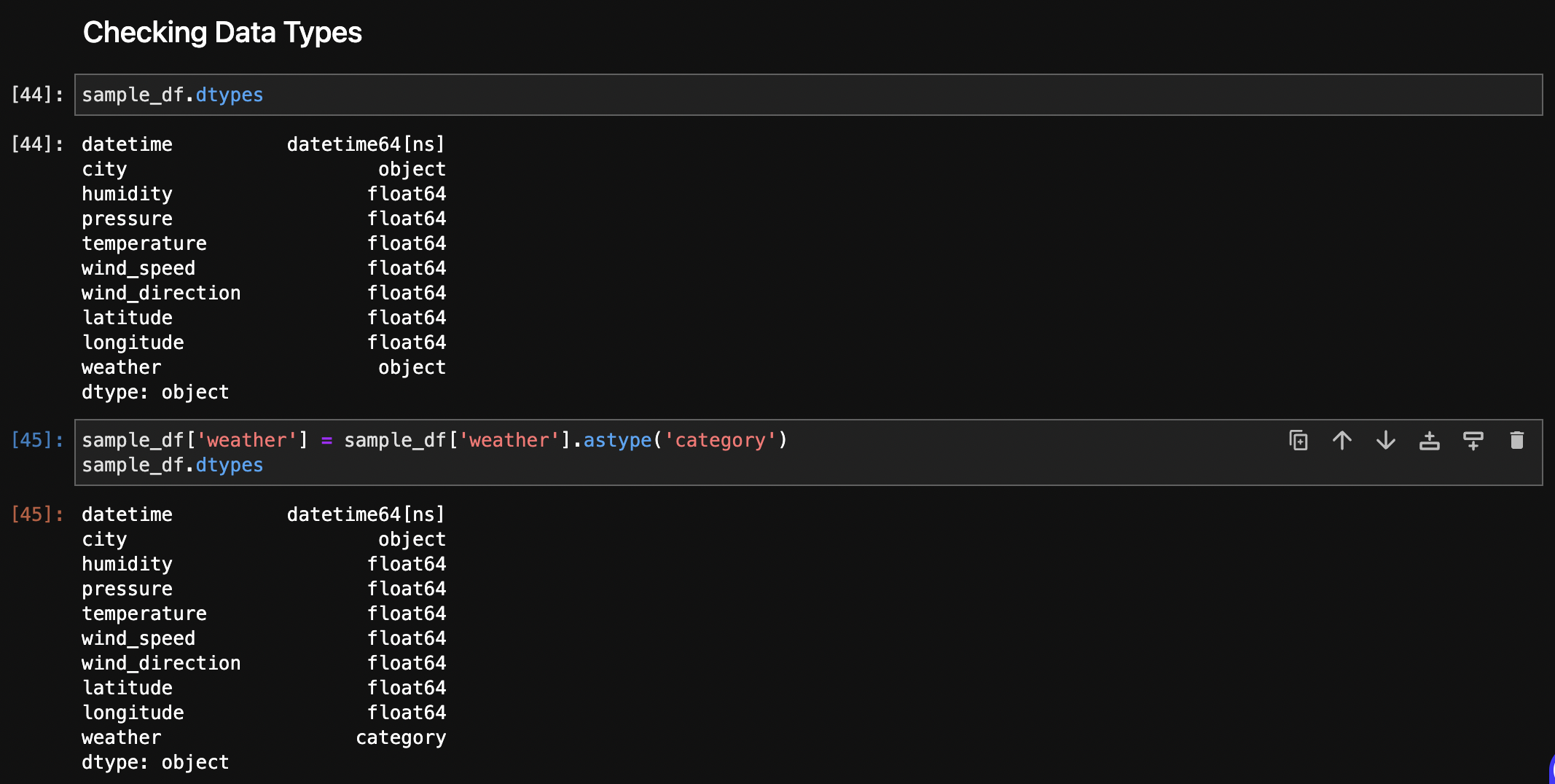Click 'datetime64[ns]' in output 44

click(x=366, y=144)
